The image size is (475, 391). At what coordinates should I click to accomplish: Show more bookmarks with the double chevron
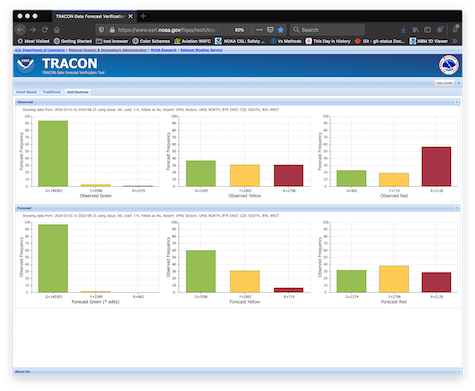[x=455, y=41]
